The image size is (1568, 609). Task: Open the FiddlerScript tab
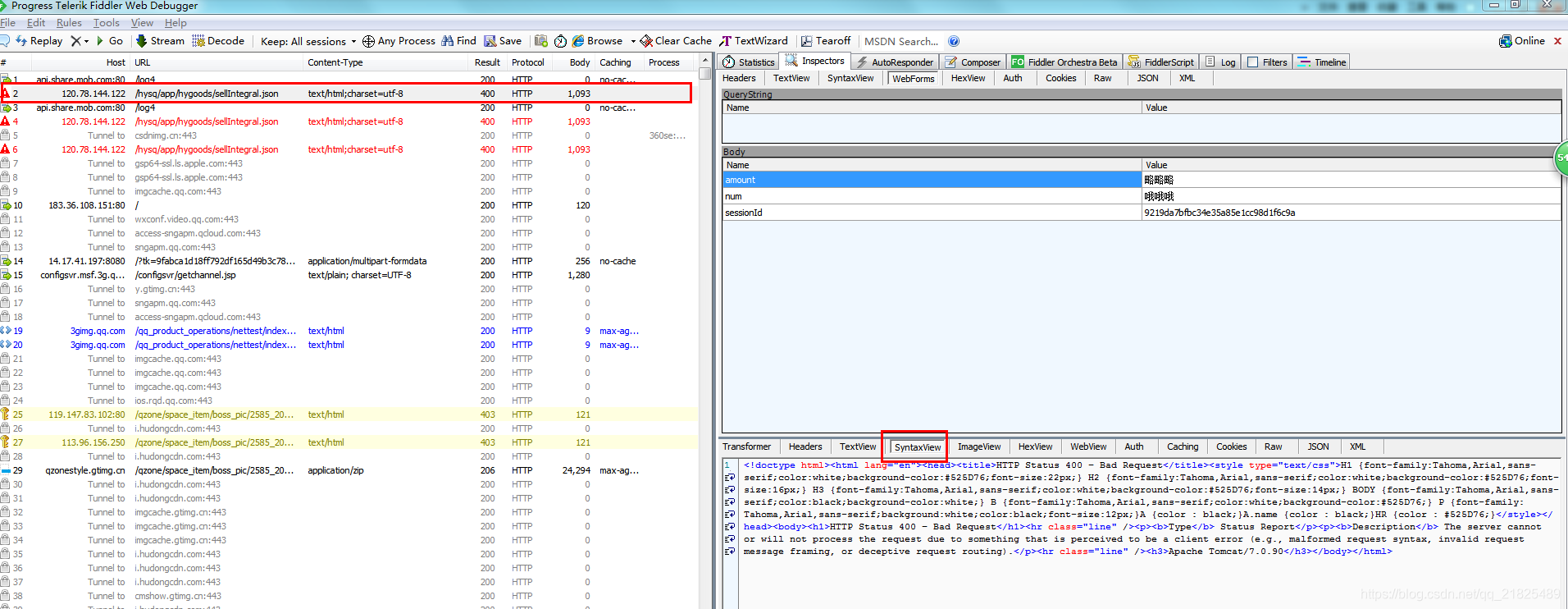pyautogui.click(x=1161, y=62)
